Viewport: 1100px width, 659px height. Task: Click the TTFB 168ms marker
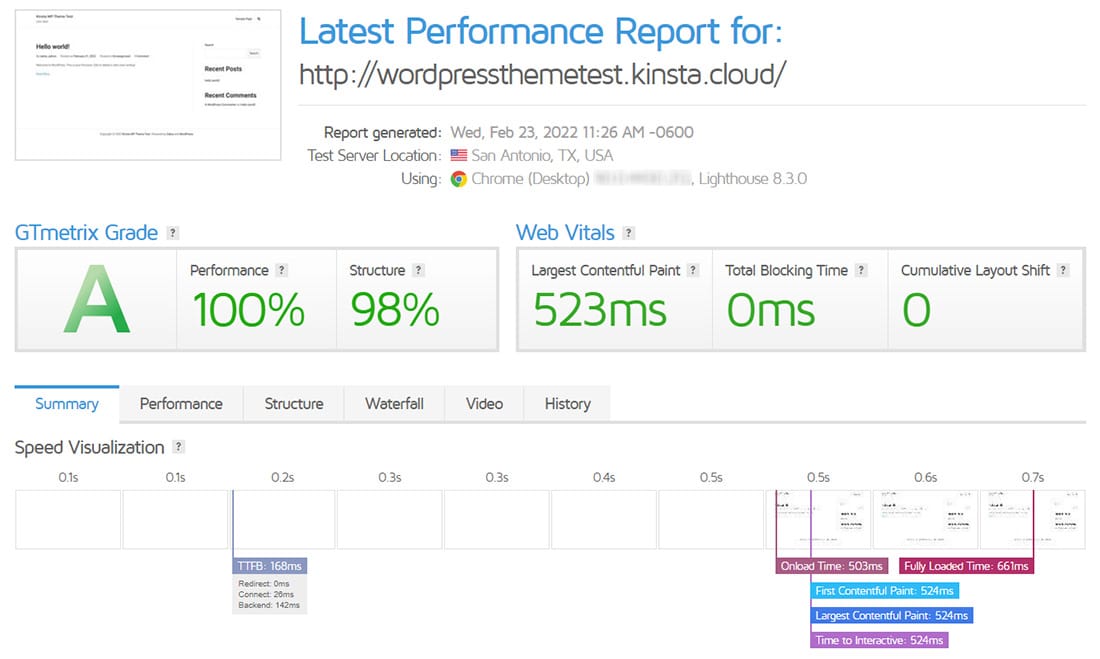point(270,565)
